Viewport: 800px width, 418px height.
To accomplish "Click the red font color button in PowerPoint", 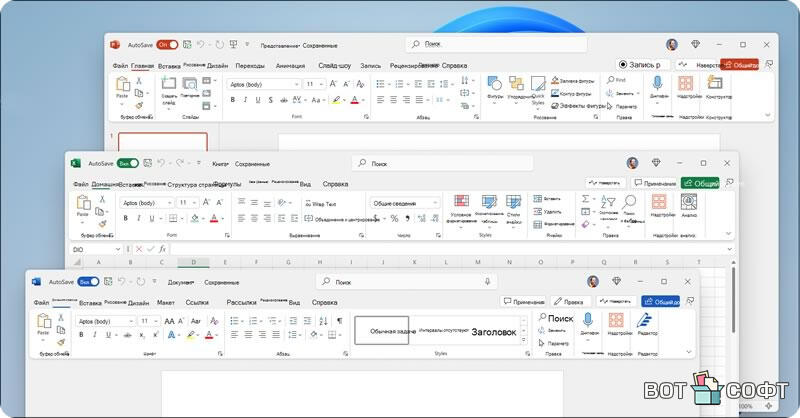I will [x=355, y=100].
